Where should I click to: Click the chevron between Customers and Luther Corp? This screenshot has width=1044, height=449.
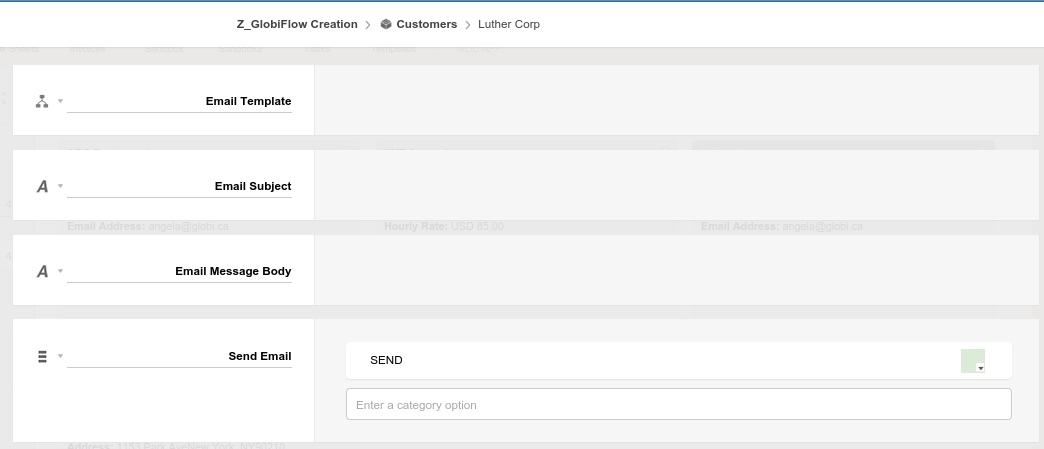point(467,25)
